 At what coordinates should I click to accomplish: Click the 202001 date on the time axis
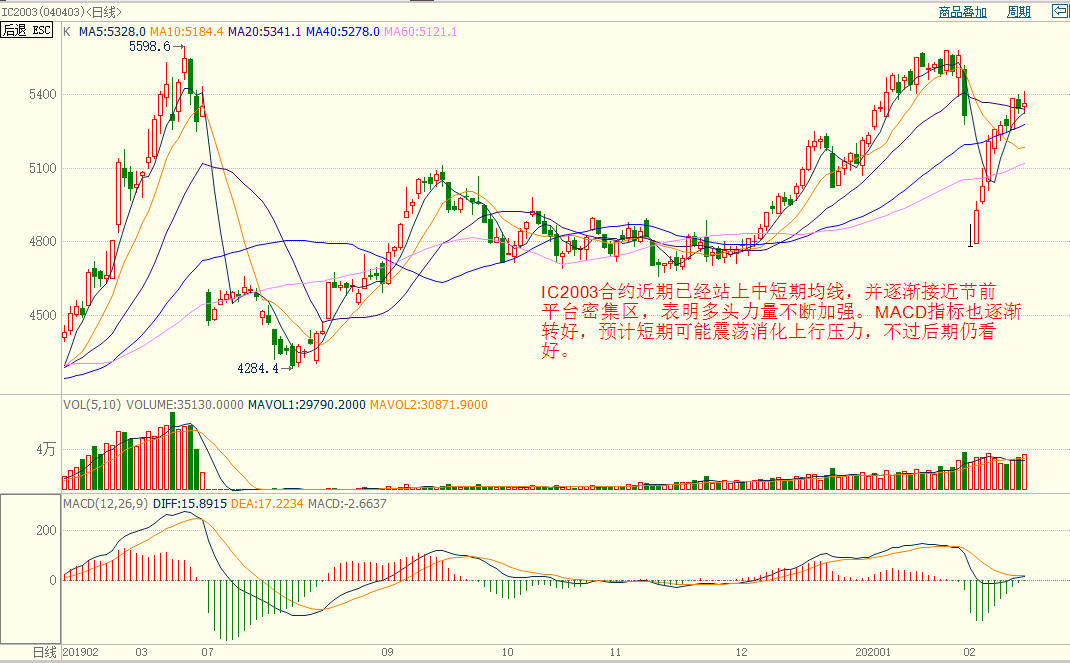click(879, 652)
